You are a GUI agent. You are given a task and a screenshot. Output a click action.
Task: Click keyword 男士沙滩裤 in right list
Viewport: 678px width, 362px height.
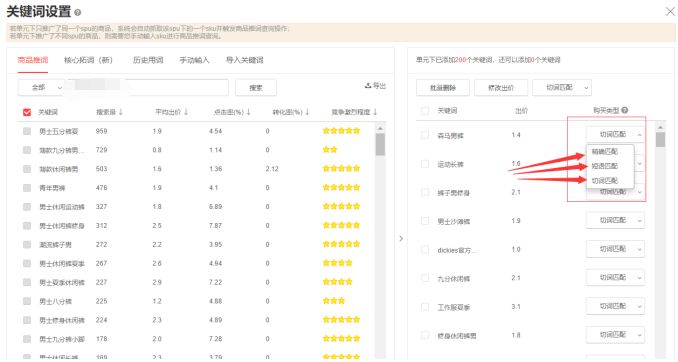click(454, 221)
